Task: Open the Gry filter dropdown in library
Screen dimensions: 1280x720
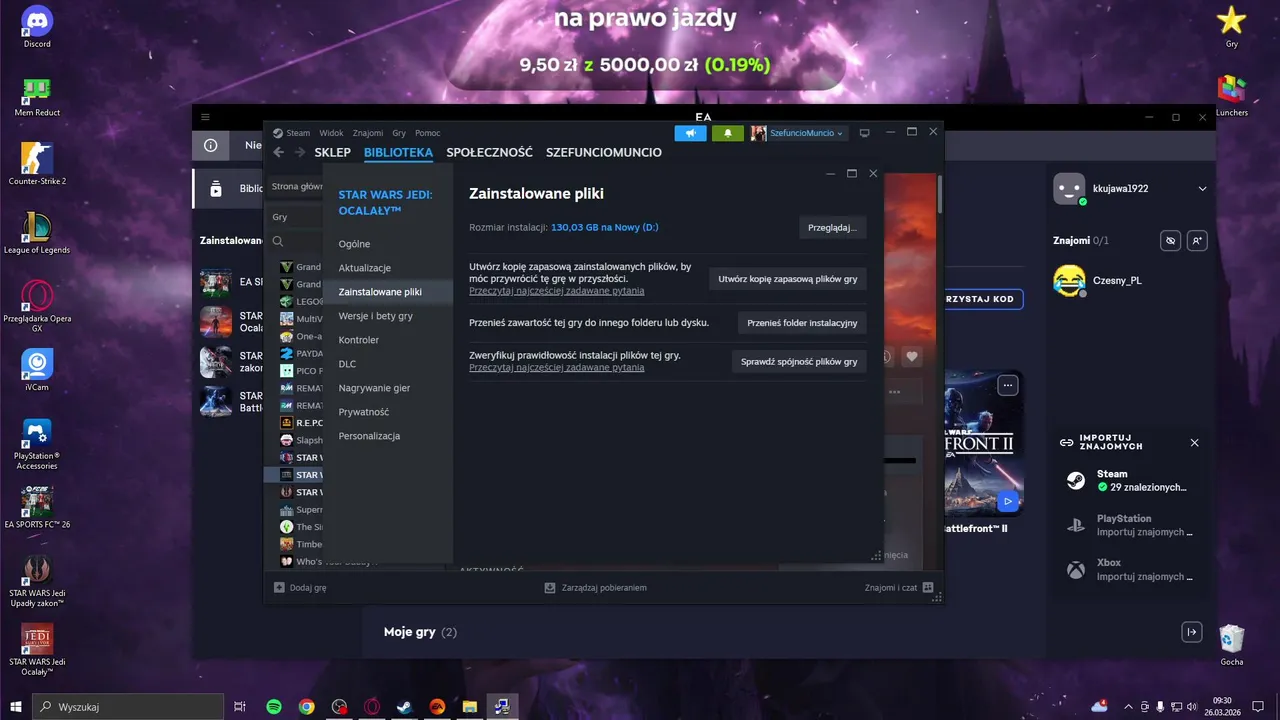Action: (x=295, y=217)
